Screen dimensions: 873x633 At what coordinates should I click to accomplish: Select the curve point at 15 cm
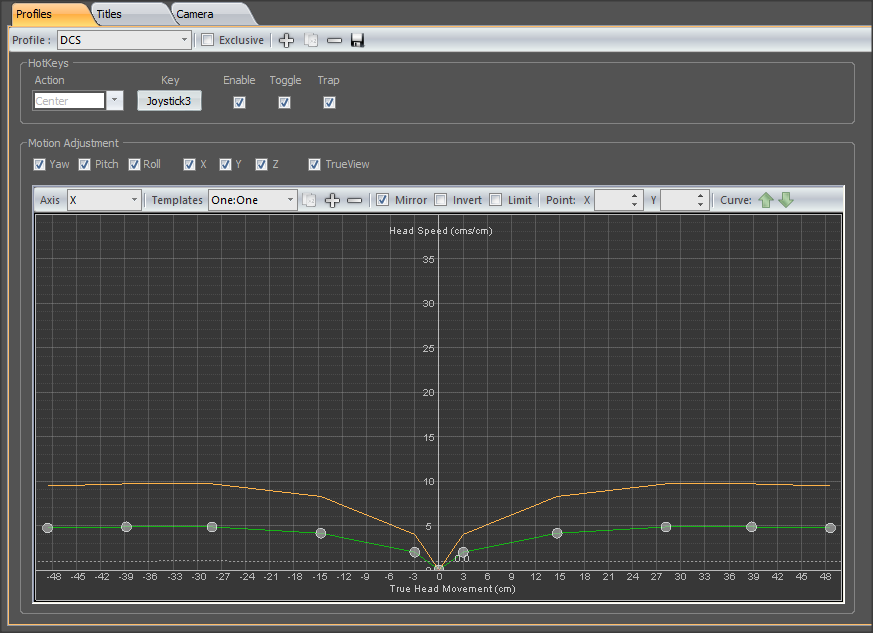[558, 533]
